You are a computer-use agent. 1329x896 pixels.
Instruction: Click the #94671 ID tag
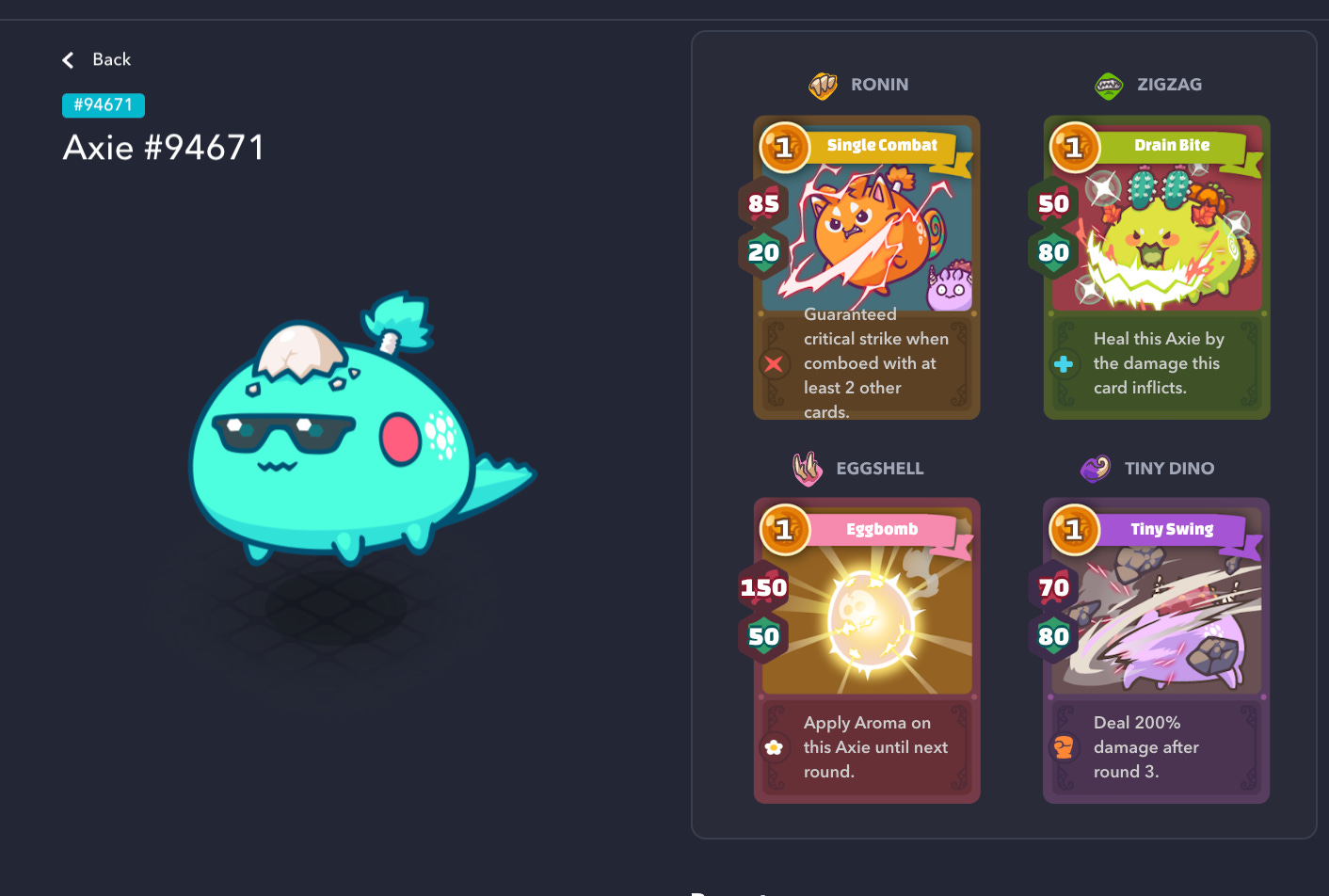tap(104, 105)
